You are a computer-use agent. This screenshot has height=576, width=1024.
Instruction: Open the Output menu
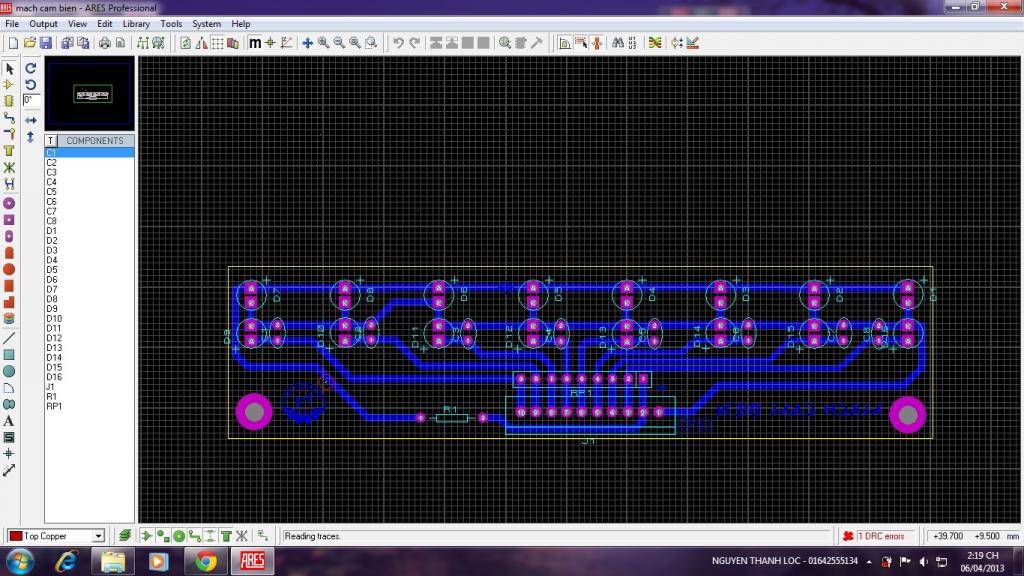click(43, 23)
